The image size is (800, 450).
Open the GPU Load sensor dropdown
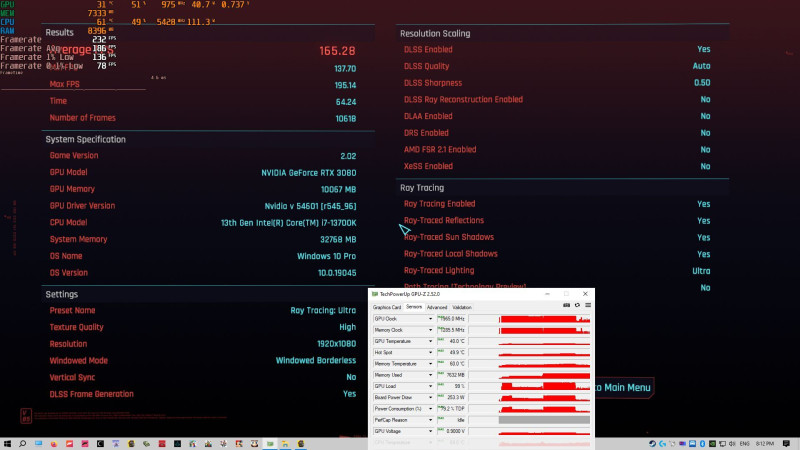[x=430, y=386]
